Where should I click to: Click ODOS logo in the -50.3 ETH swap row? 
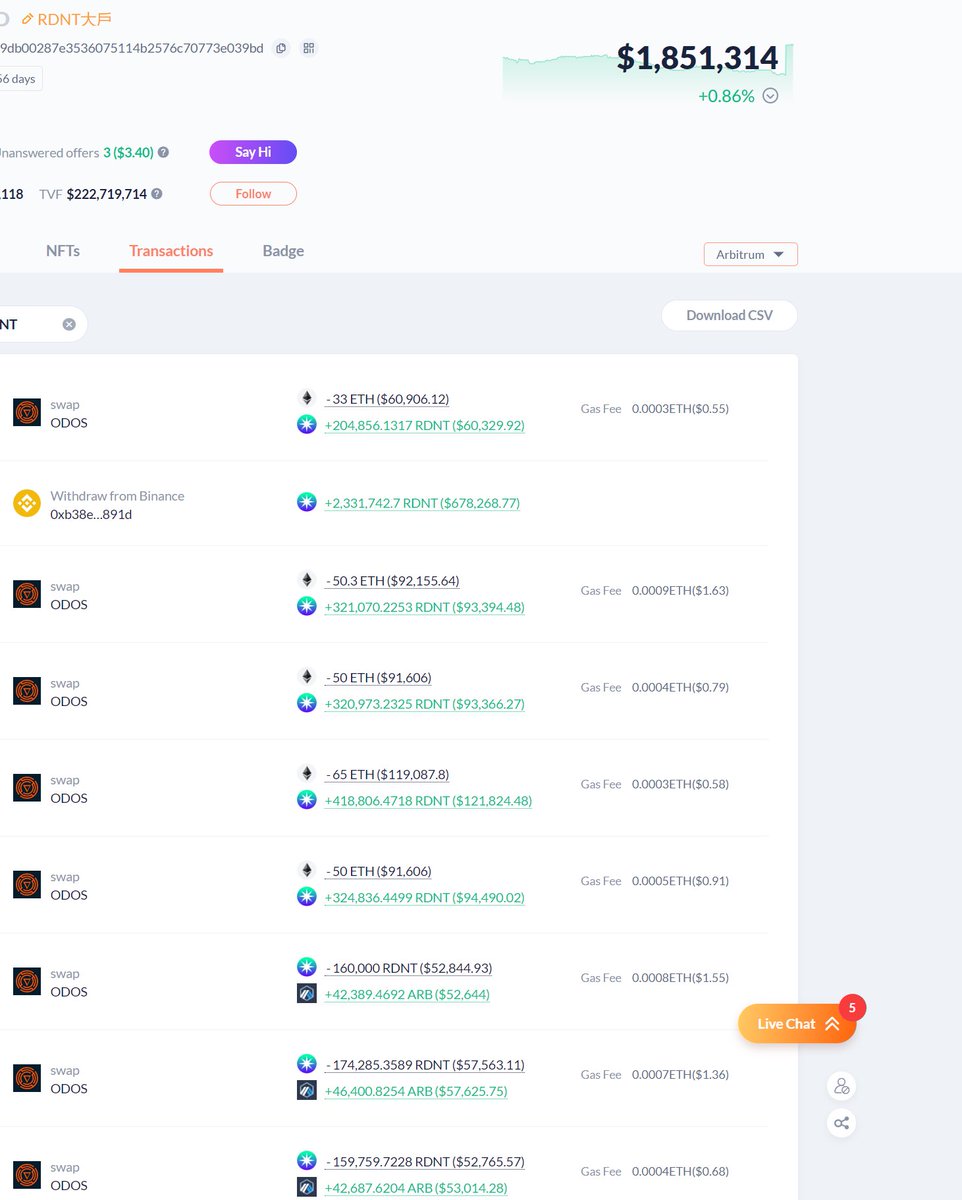27,594
